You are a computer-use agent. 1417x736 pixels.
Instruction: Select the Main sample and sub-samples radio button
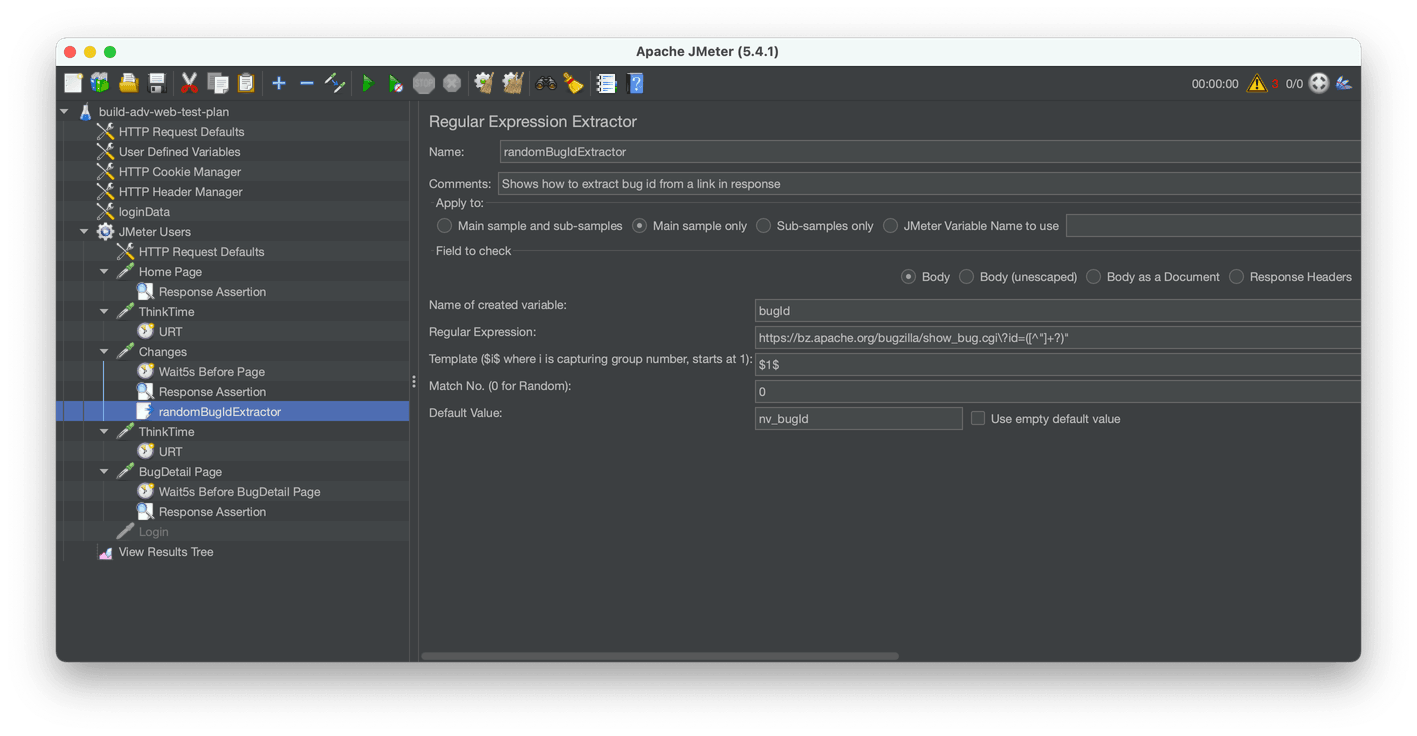pyautogui.click(x=444, y=225)
